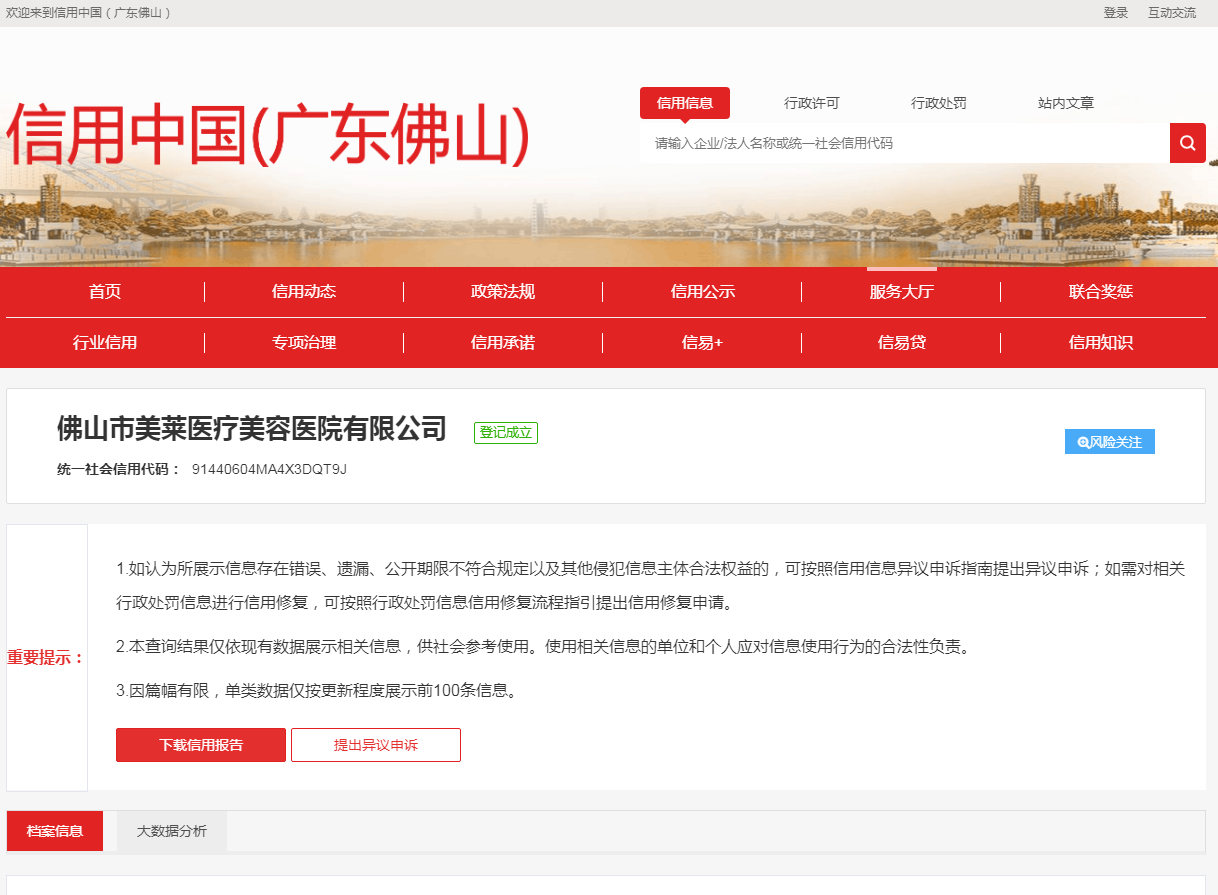Open the 互动交流 link
The width and height of the screenshot is (1218, 895).
click(1172, 13)
